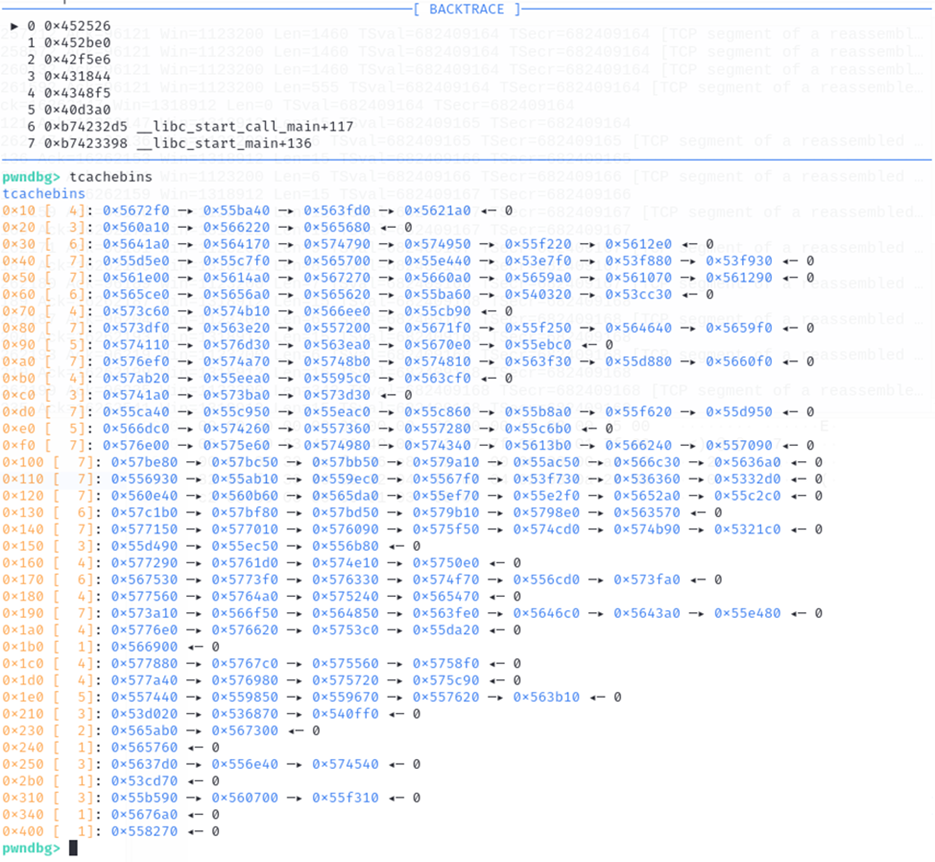Click __libc_start_main+136 symbol
Screen dimensions: 935x862
[x=224, y=143]
